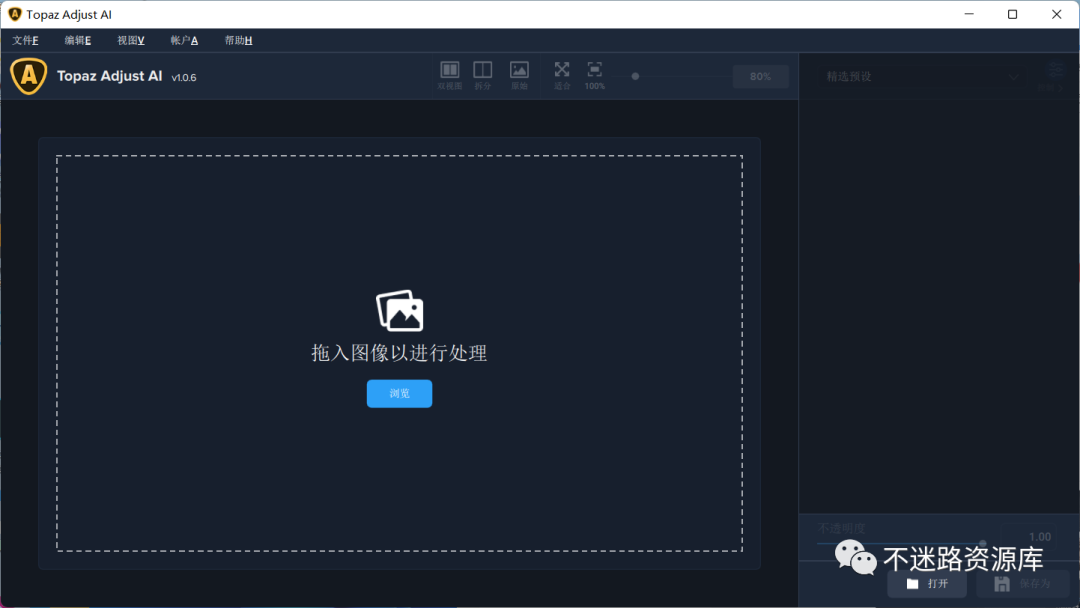This screenshot has height=608, width=1080.
Task: Select the 拆分 split view icon
Action: click(x=483, y=76)
